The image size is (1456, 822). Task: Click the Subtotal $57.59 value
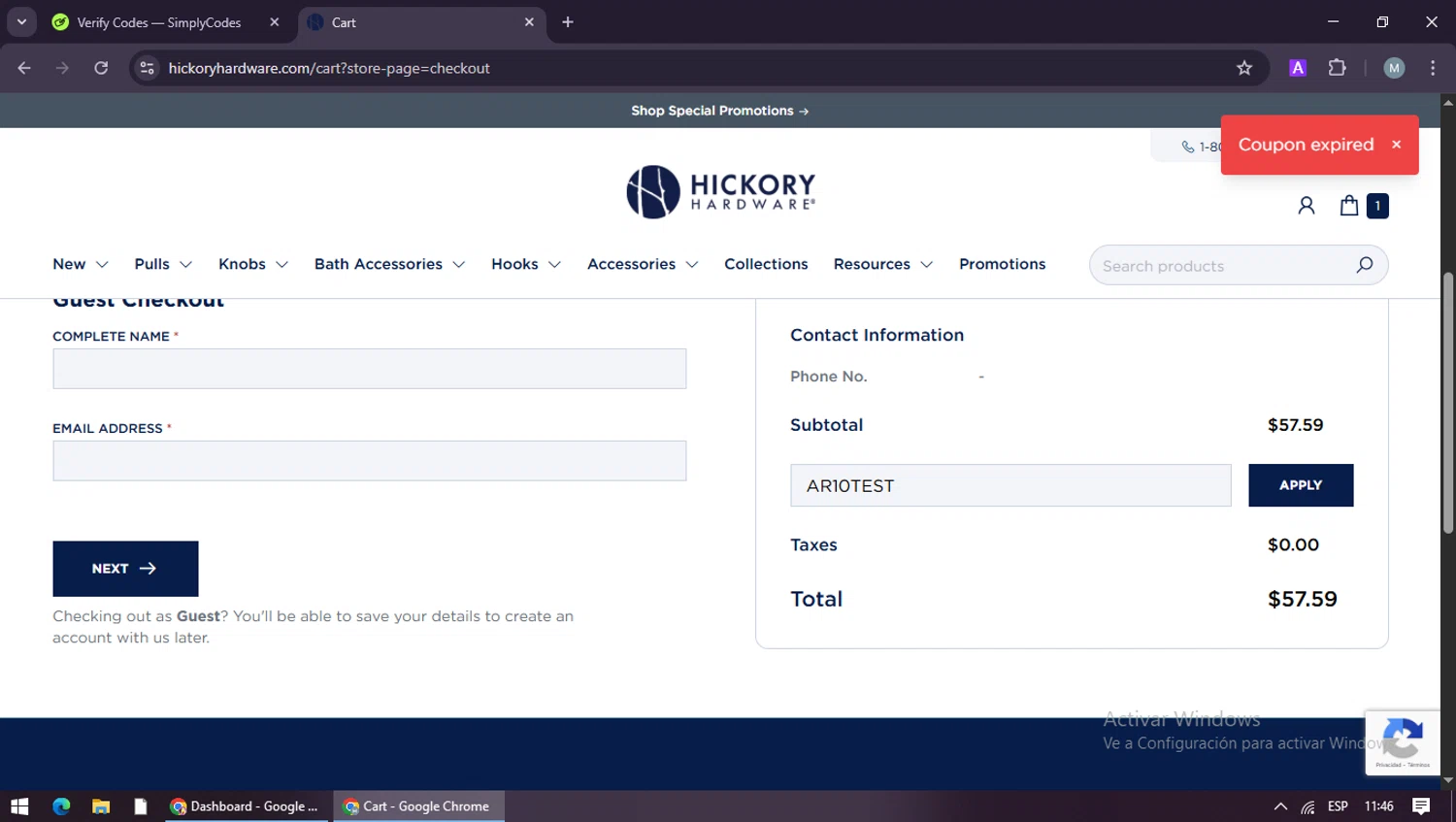point(1296,425)
